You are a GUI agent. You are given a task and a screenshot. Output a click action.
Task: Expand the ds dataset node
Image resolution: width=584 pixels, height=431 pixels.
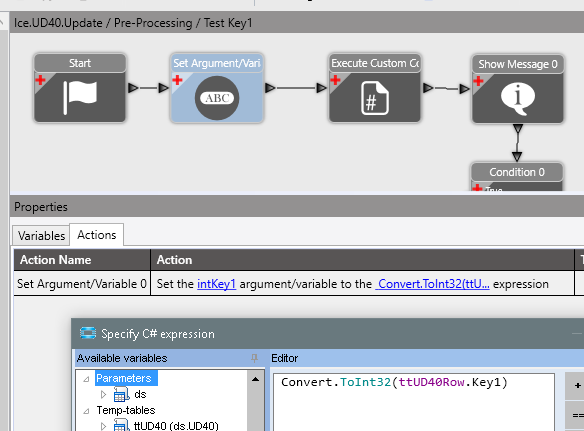click(104, 394)
